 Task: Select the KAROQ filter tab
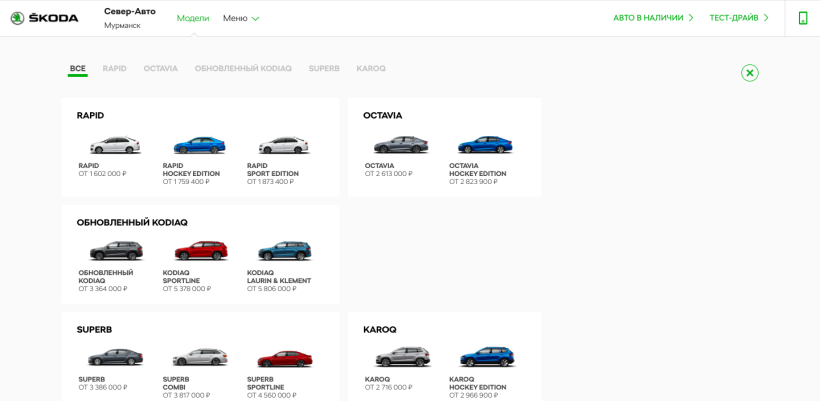[x=371, y=68]
